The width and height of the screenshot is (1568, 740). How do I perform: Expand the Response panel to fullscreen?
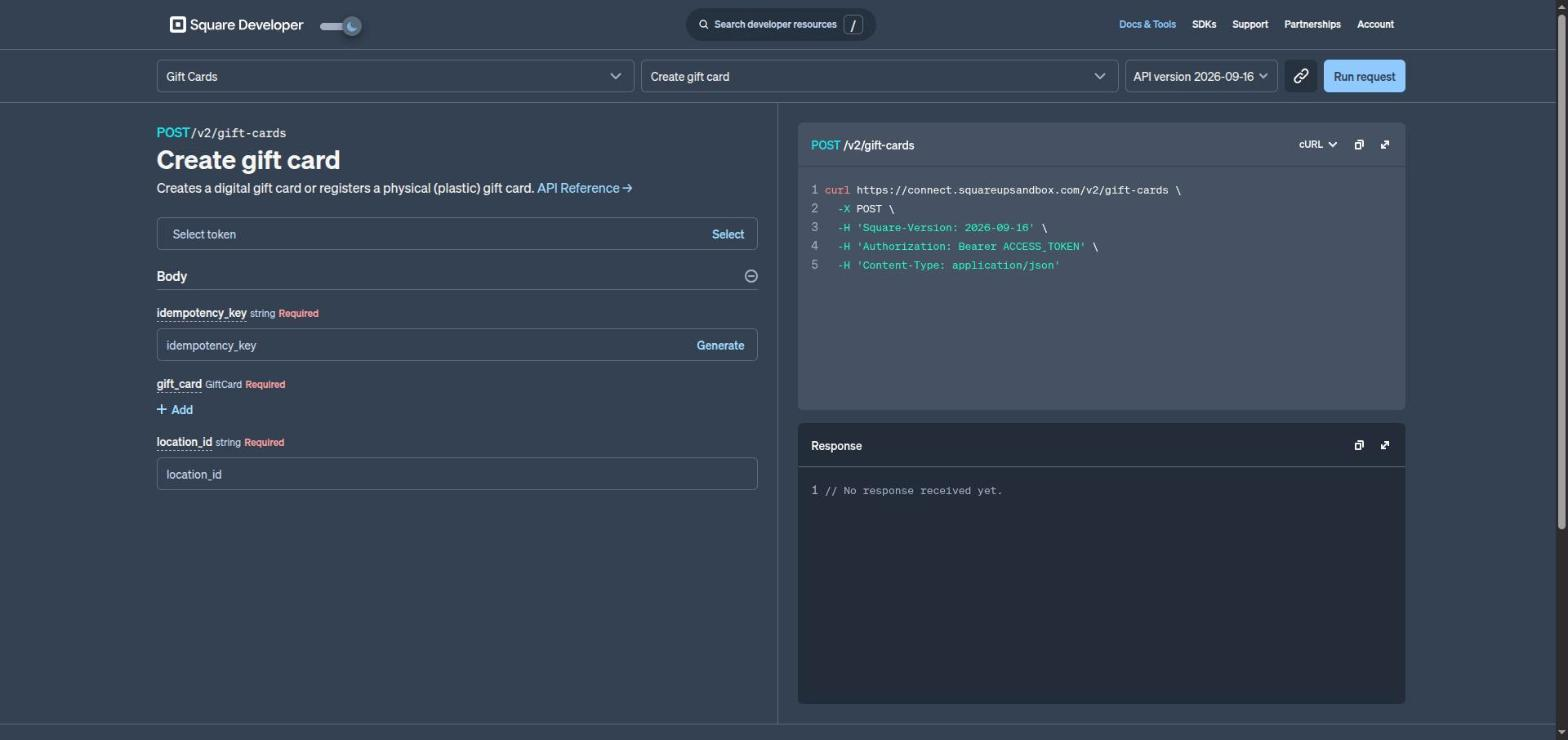click(x=1385, y=445)
